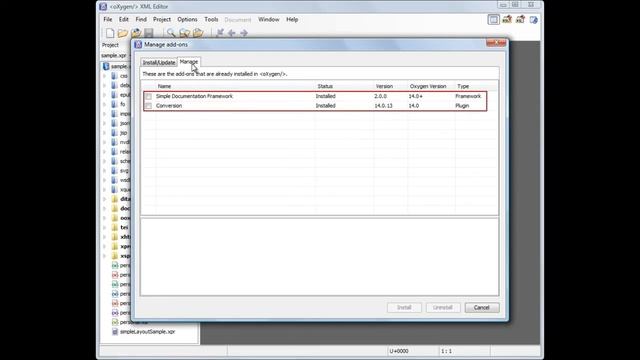The width and height of the screenshot is (640, 360).
Task: Open the XSLT Debugger perspective icon
Action: coord(507,20)
